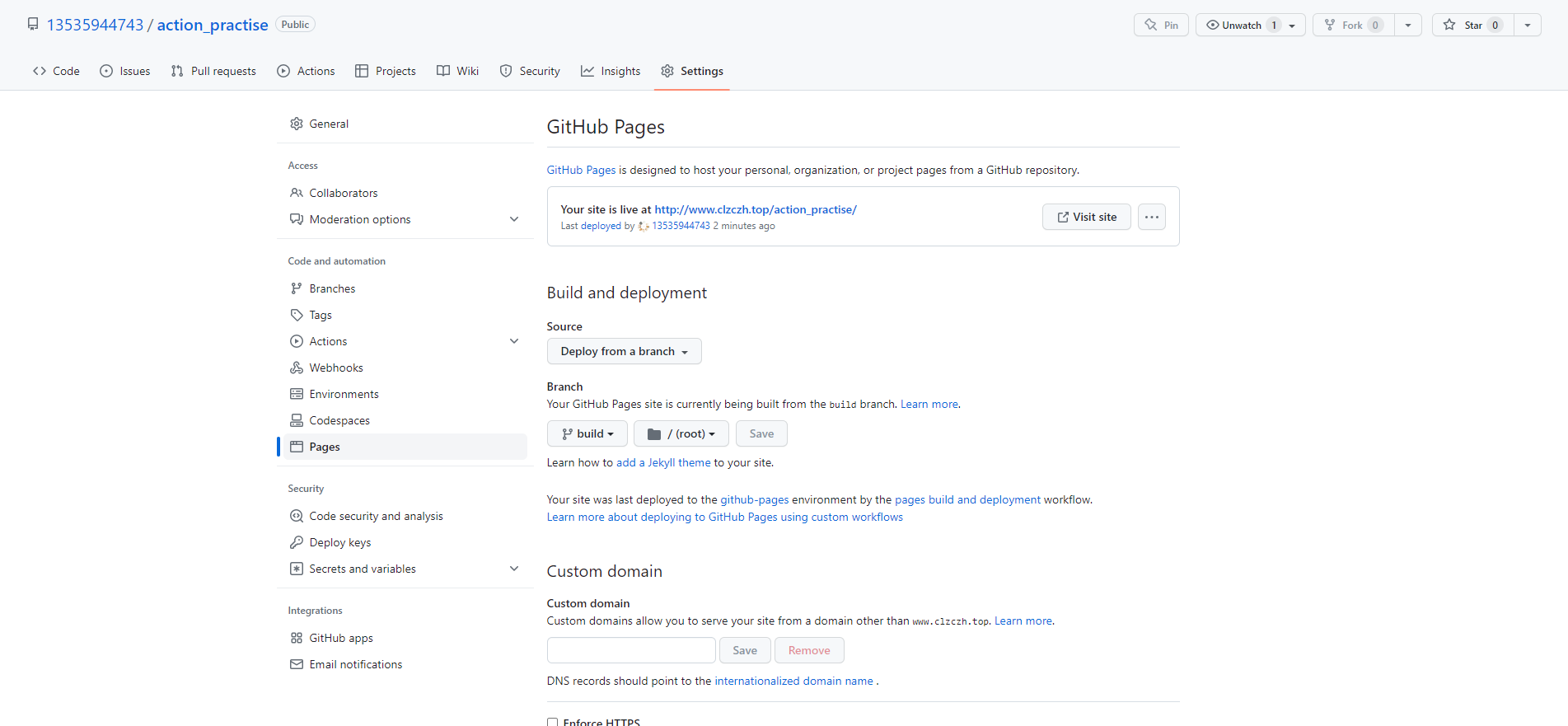1568x726 pixels.
Task: Click the Deploy keys key icon
Action: [297, 542]
